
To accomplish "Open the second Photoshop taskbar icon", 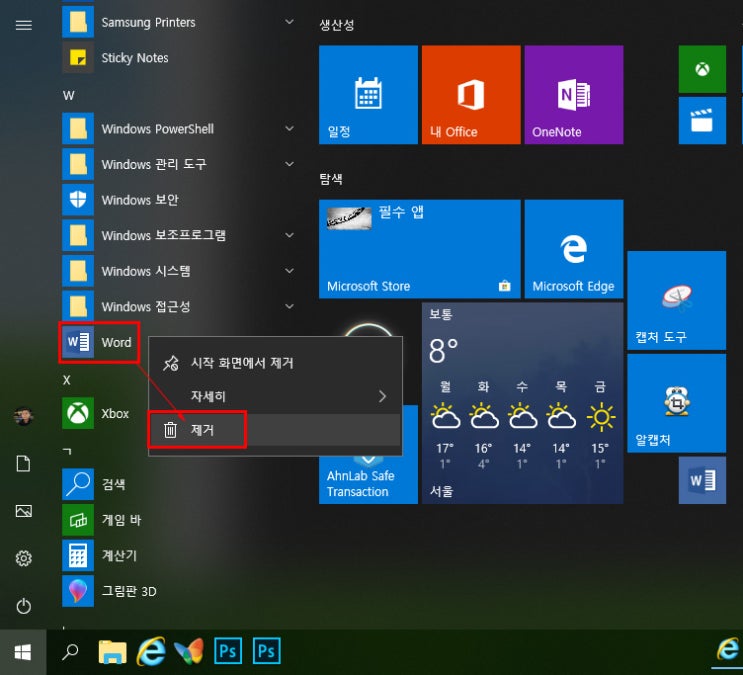I will (x=267, y=651).
